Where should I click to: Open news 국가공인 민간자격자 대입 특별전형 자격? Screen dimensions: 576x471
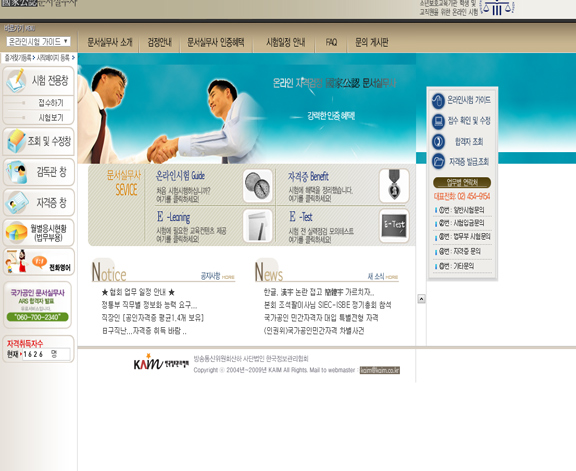pos(321,318)
